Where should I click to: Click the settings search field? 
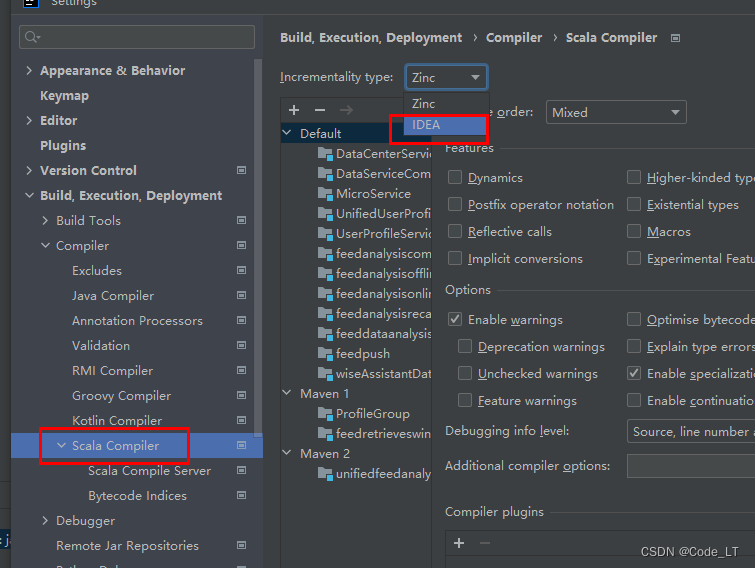(x=137, y=37)
